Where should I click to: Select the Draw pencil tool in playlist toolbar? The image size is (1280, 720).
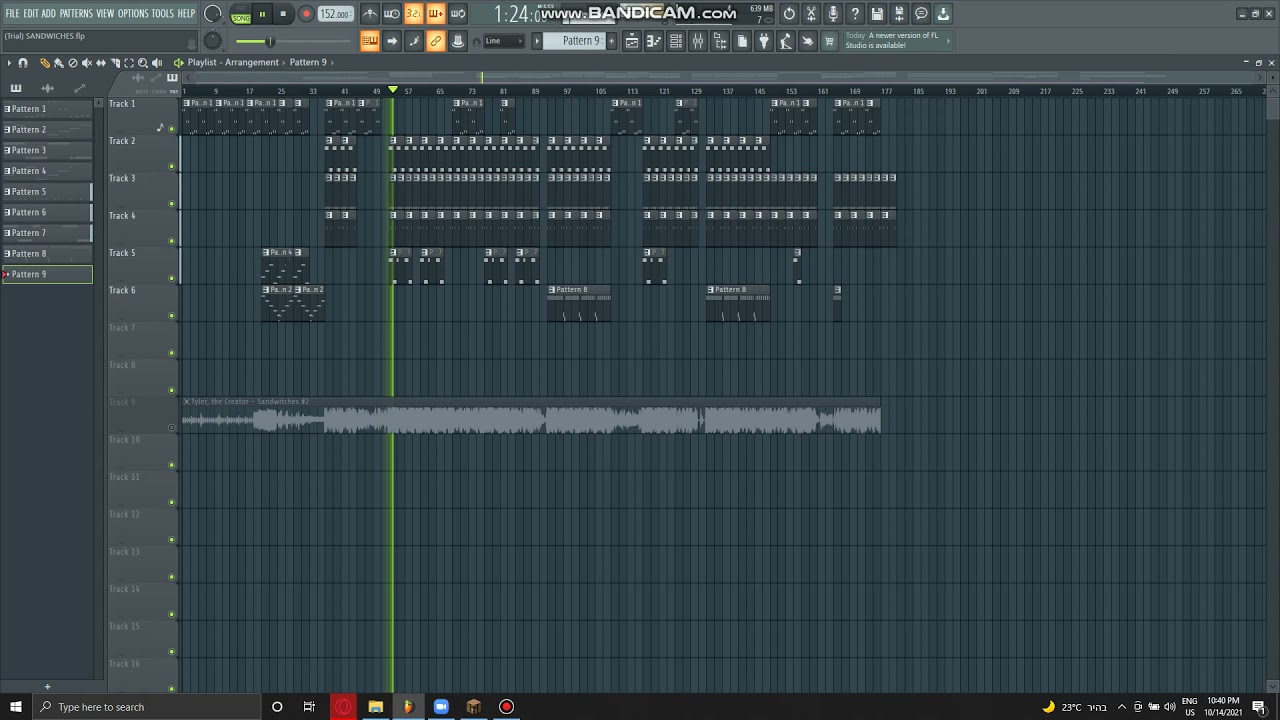pyautogui.click(x=44, y=63)
